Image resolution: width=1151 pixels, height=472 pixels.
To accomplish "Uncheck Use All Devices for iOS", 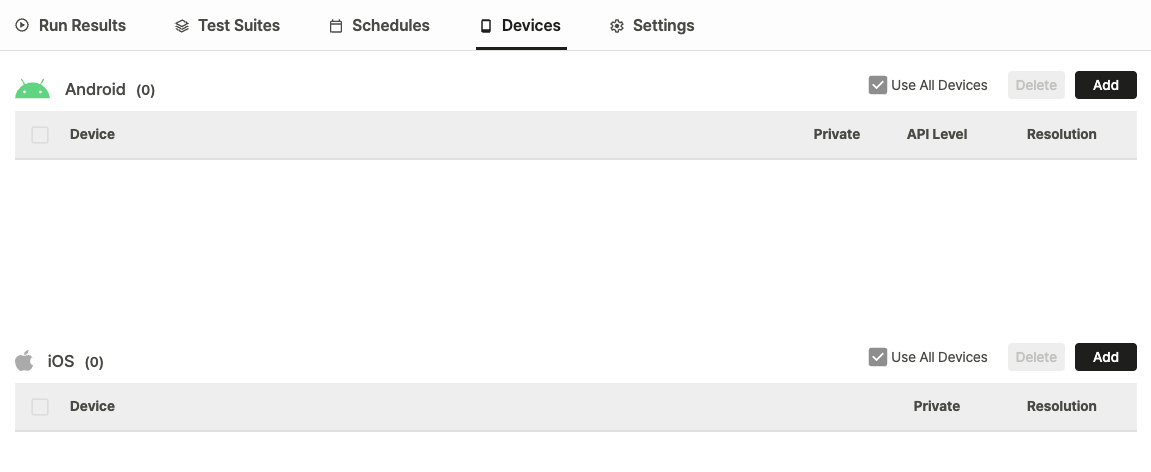I will pos(877,357).
